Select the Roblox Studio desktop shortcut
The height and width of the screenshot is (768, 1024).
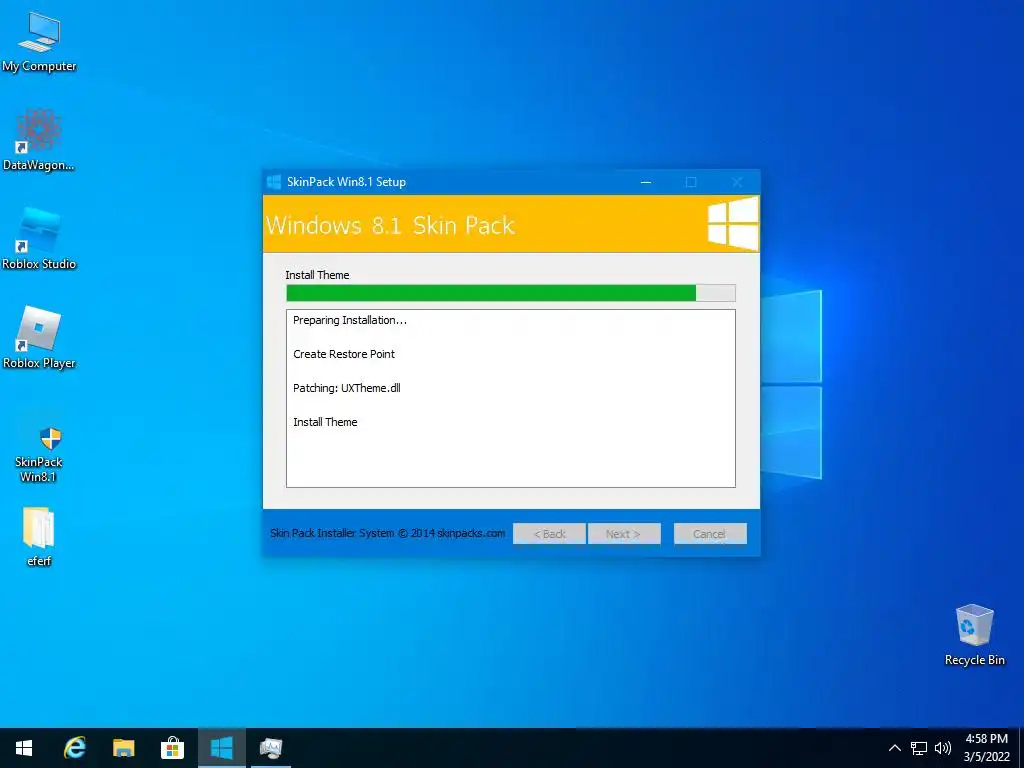pyautogui.click(x=39, y=239)
